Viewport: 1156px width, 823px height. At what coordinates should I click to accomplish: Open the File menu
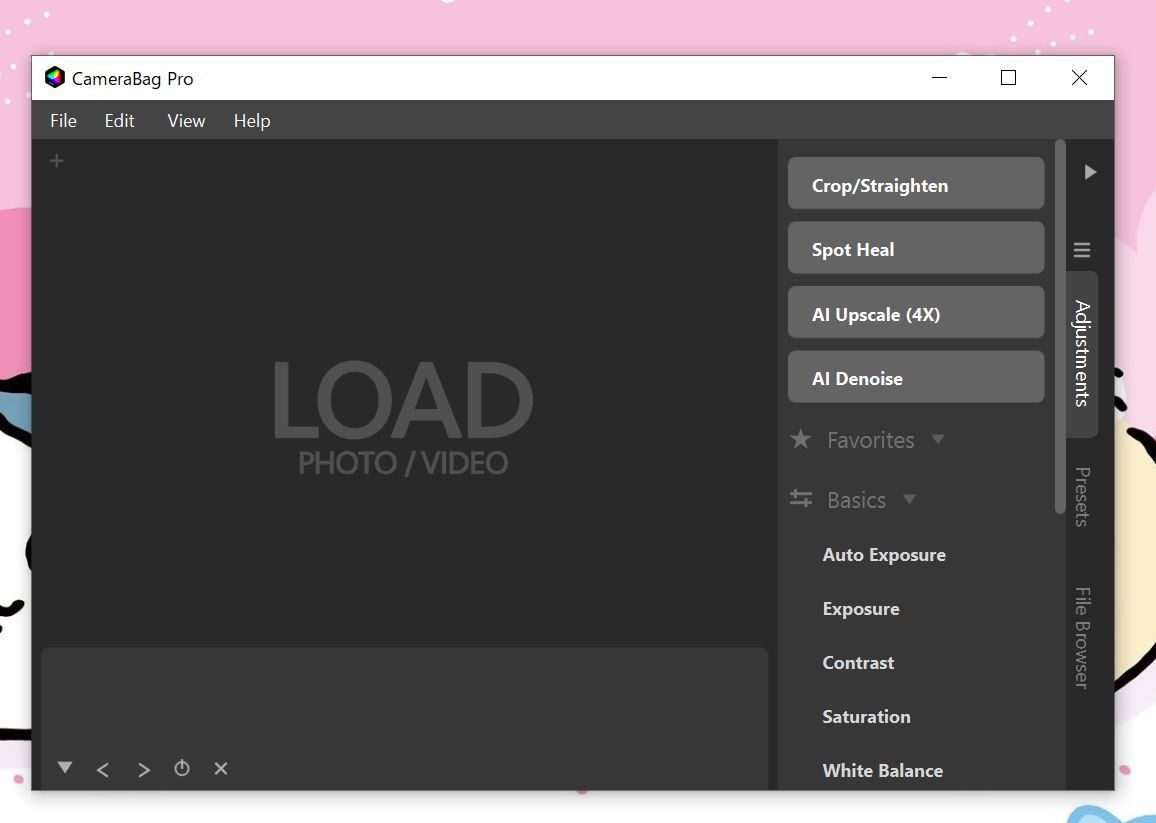(x=63, y=121)
